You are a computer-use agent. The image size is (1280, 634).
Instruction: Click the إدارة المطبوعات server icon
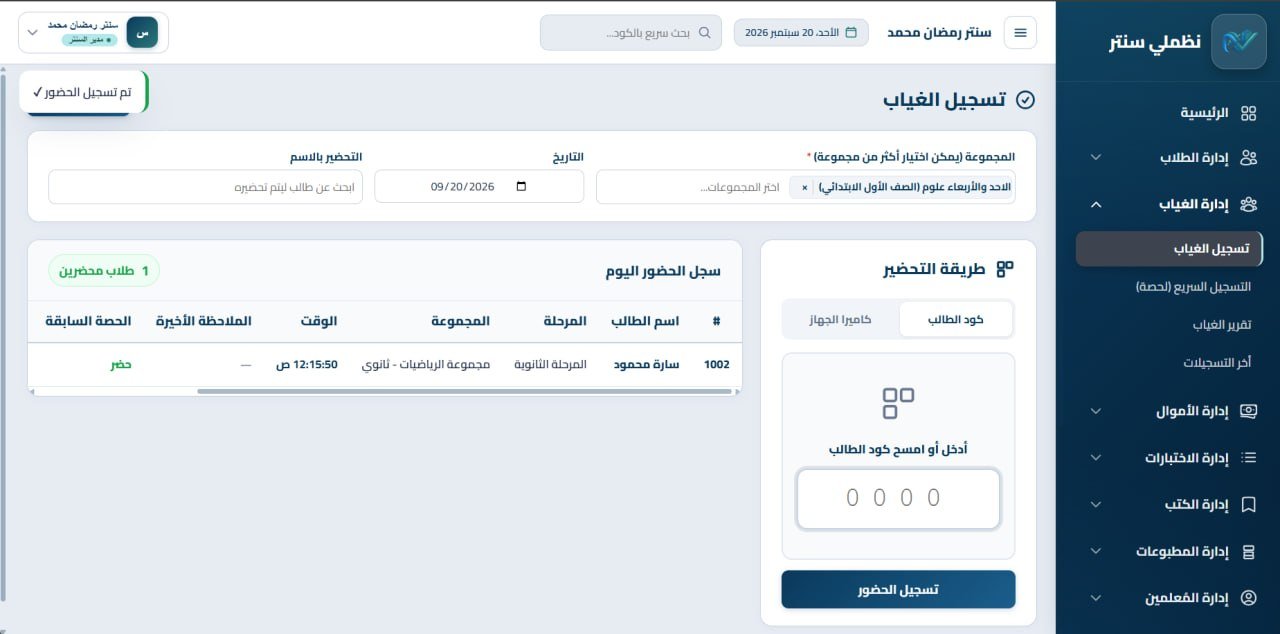point(1248,551)
